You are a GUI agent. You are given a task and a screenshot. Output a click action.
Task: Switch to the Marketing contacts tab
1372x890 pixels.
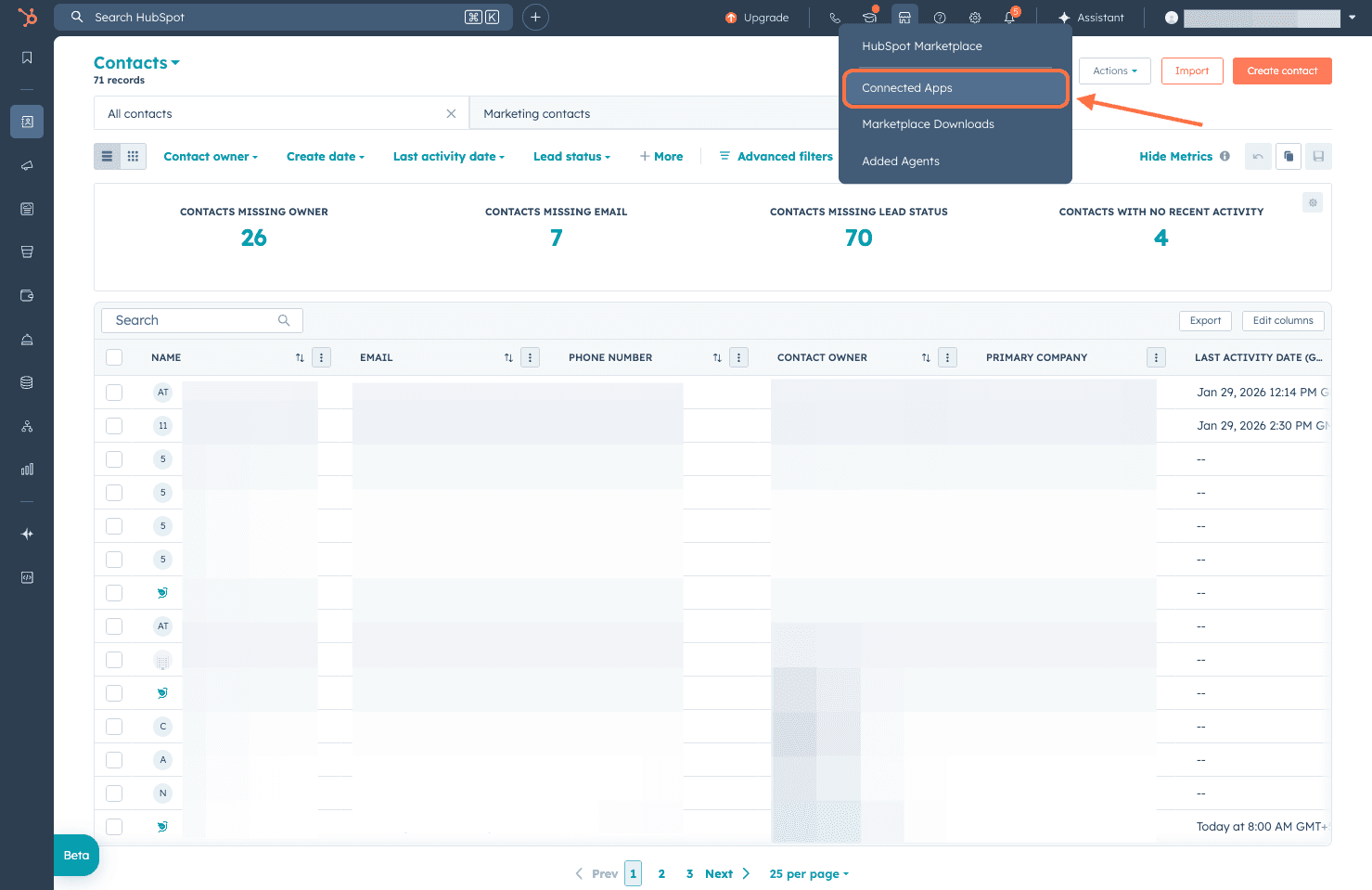pos(536,114)
